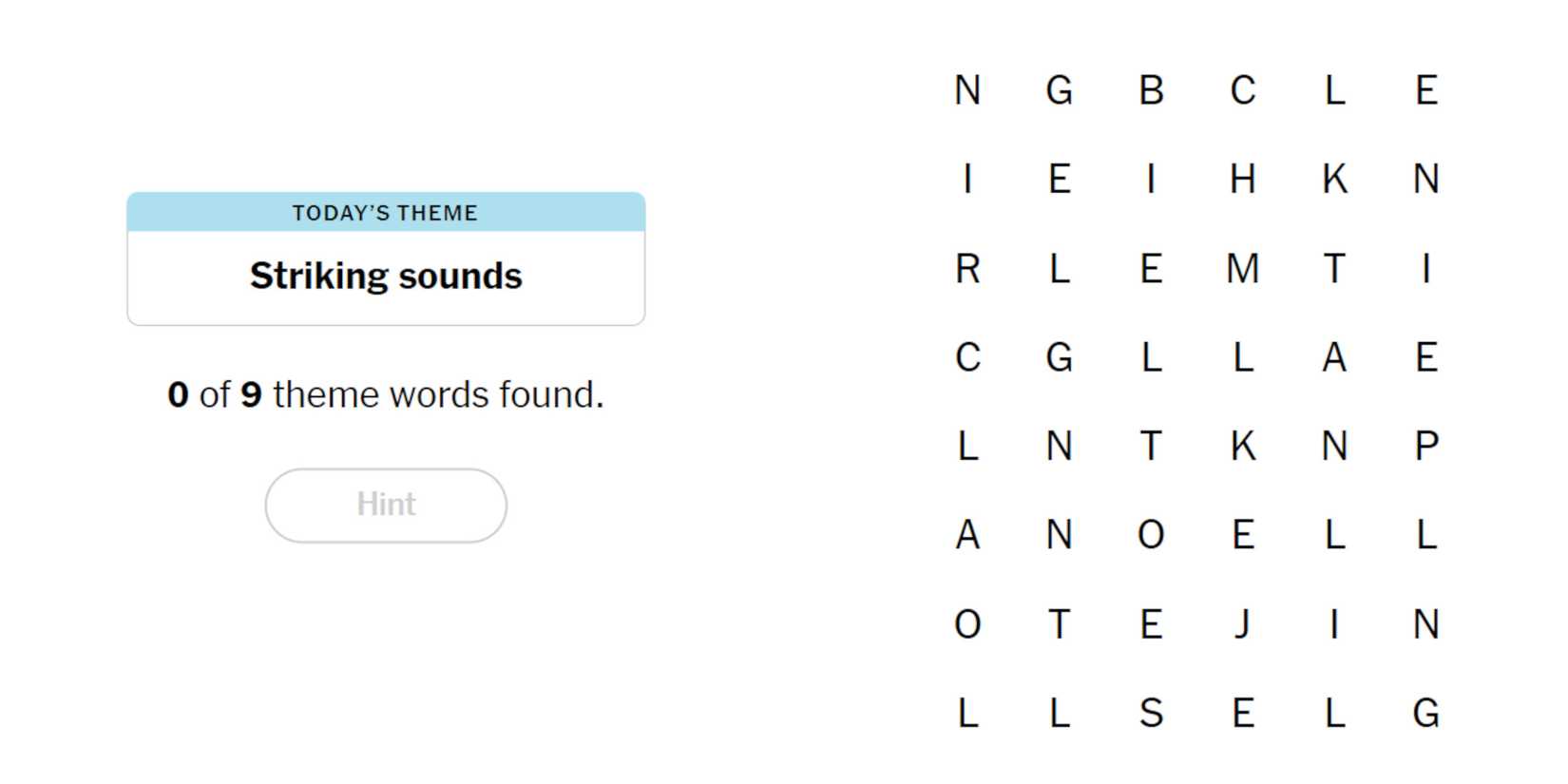Select the A between L and E
The height and width of the screenshot is (784, 1568).
1334,358
